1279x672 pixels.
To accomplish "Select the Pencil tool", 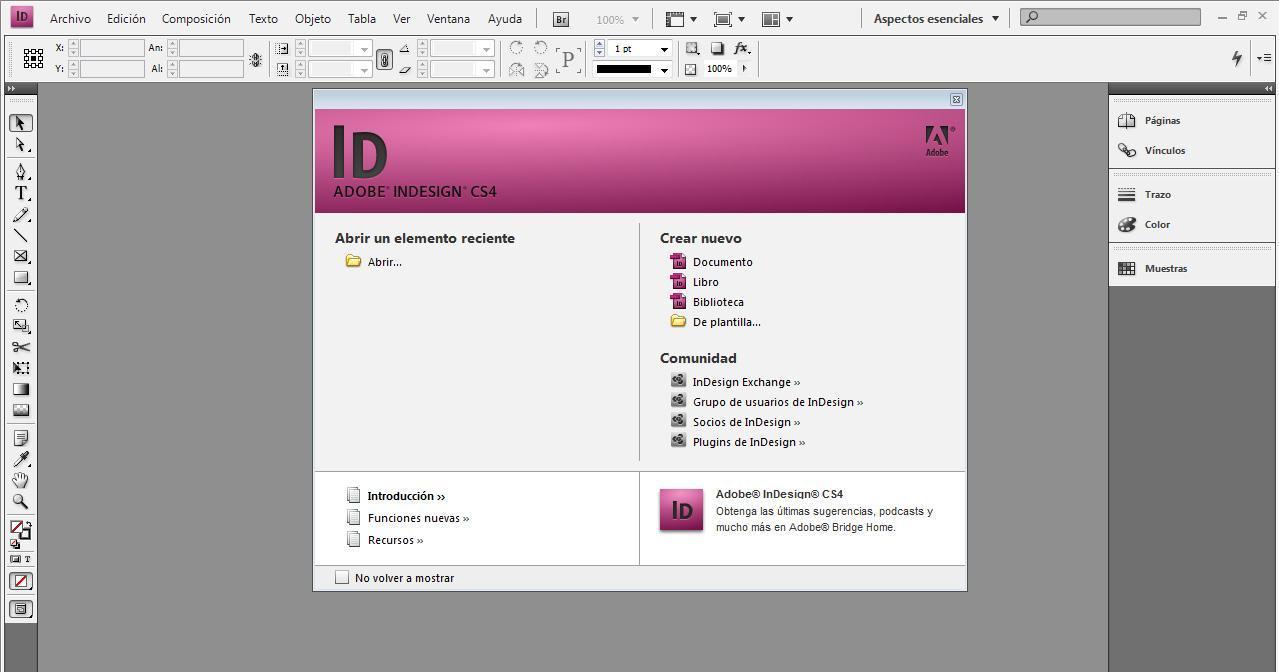I will pyautogui.click(x=20, y=215).
